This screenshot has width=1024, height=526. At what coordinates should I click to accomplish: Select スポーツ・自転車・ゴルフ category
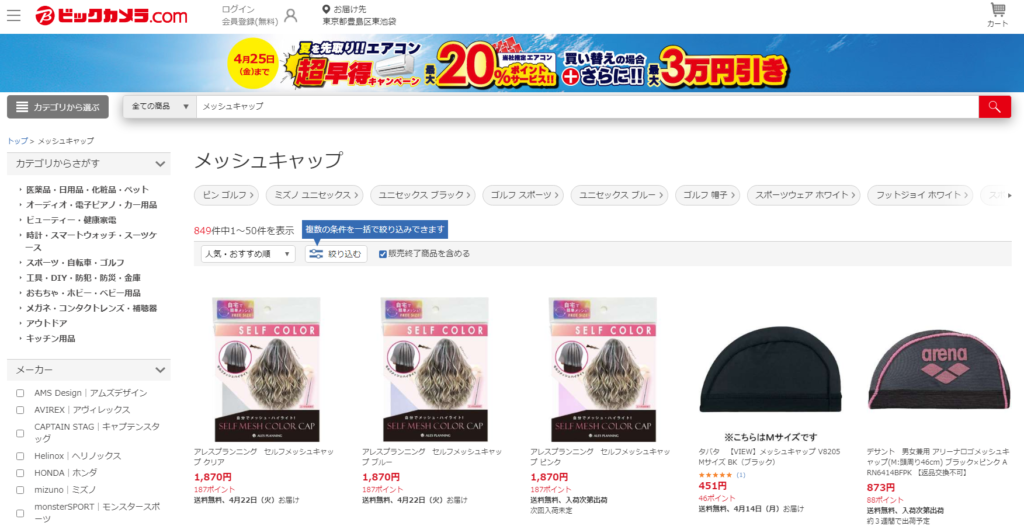pyautogui.click(x=75, y=263)
